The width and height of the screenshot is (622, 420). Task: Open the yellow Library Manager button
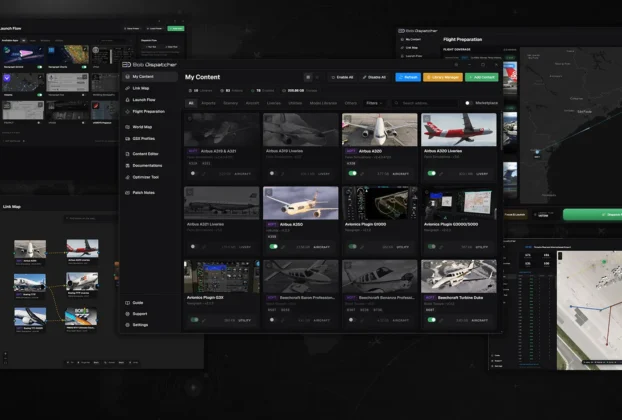[x=443, y=77]
